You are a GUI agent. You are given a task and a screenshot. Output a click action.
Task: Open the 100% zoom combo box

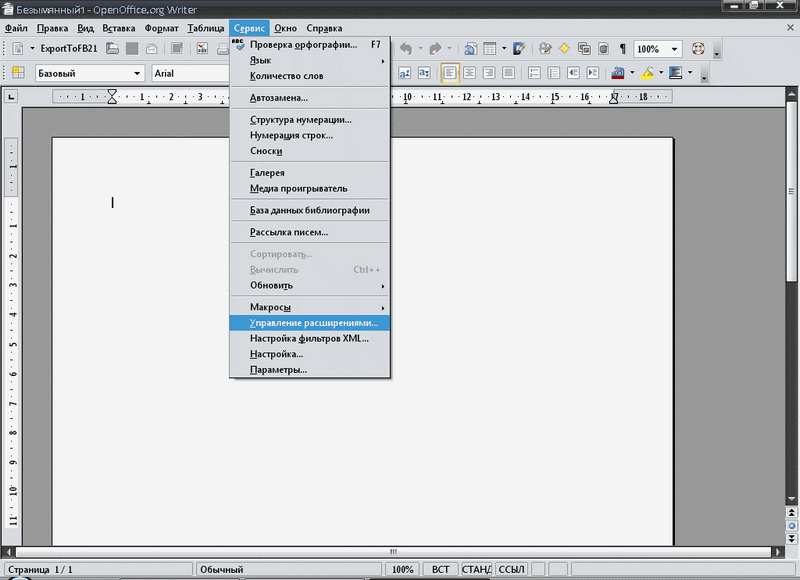pos(658,49)
